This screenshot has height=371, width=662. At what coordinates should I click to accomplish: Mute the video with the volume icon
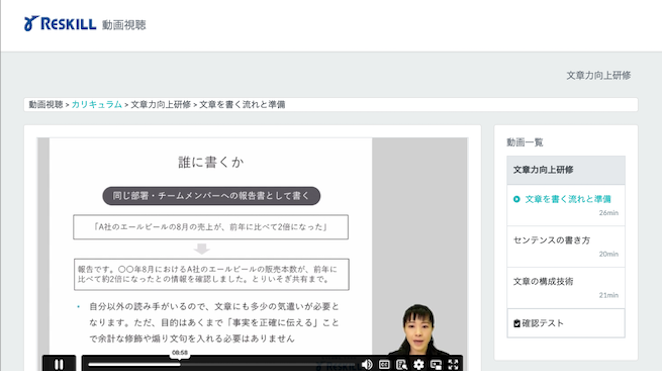pos(367,364)
